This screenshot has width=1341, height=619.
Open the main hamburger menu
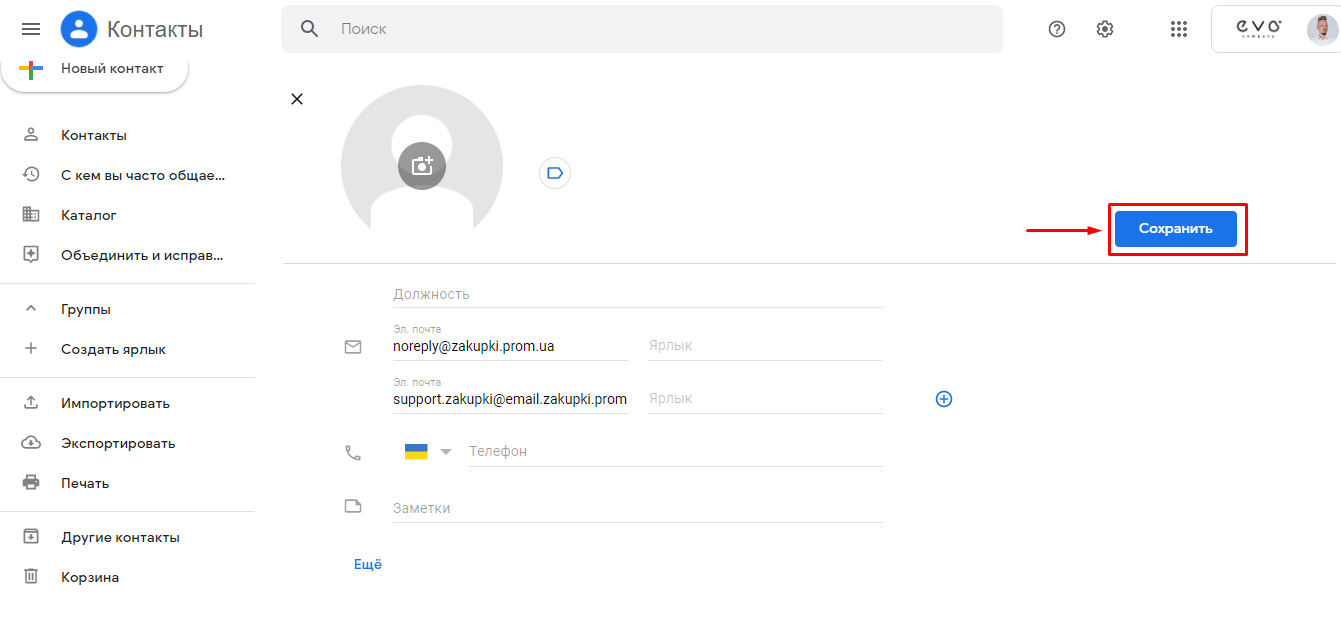coord(31,29)
